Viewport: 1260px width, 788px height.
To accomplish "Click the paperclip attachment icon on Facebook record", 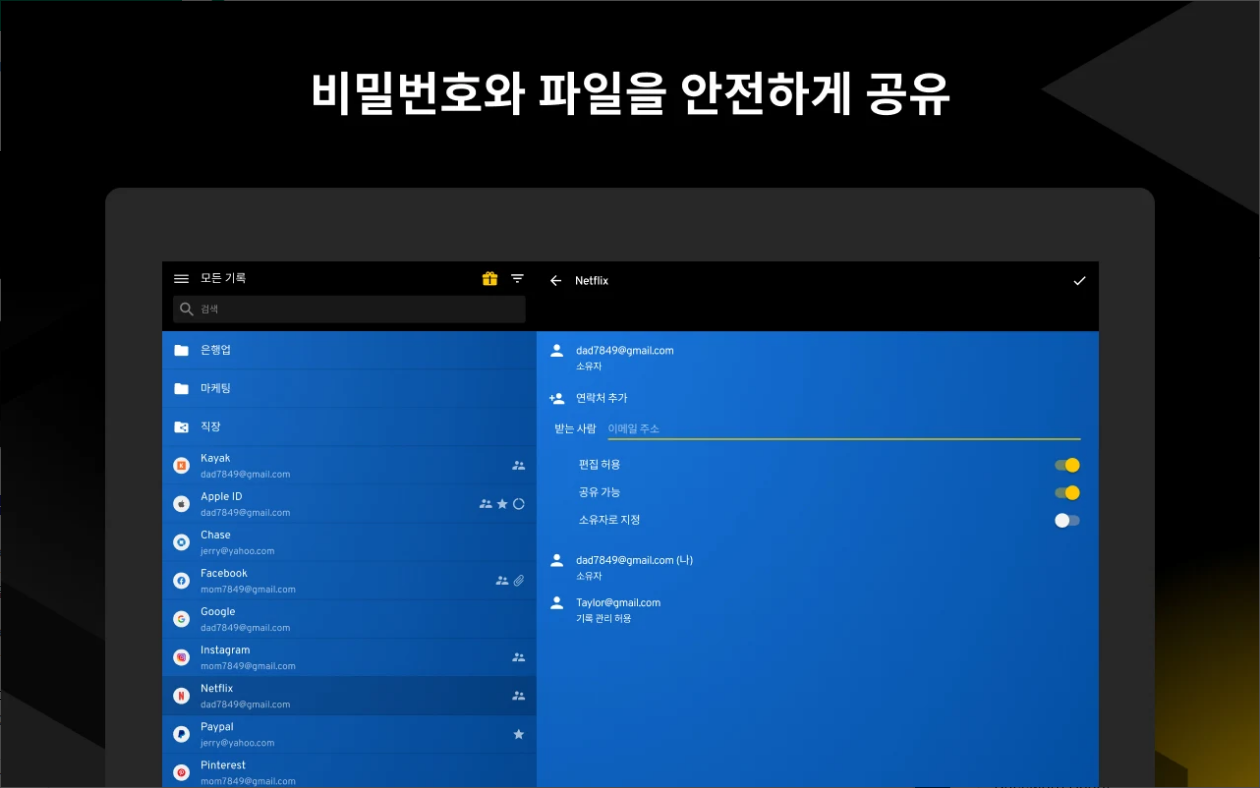I will click(519, 580).
